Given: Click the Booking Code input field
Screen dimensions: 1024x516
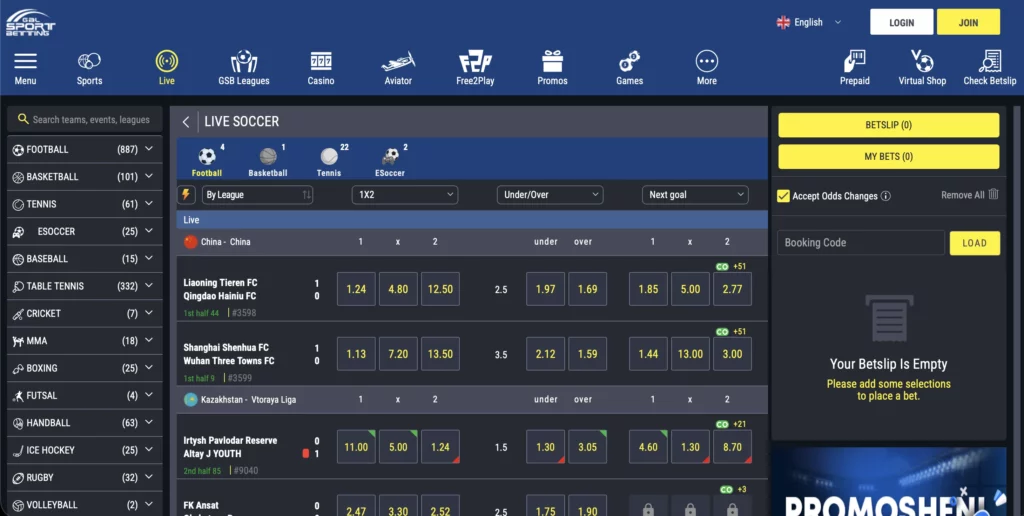Looking at the screenshot, I should click(861, 243).
